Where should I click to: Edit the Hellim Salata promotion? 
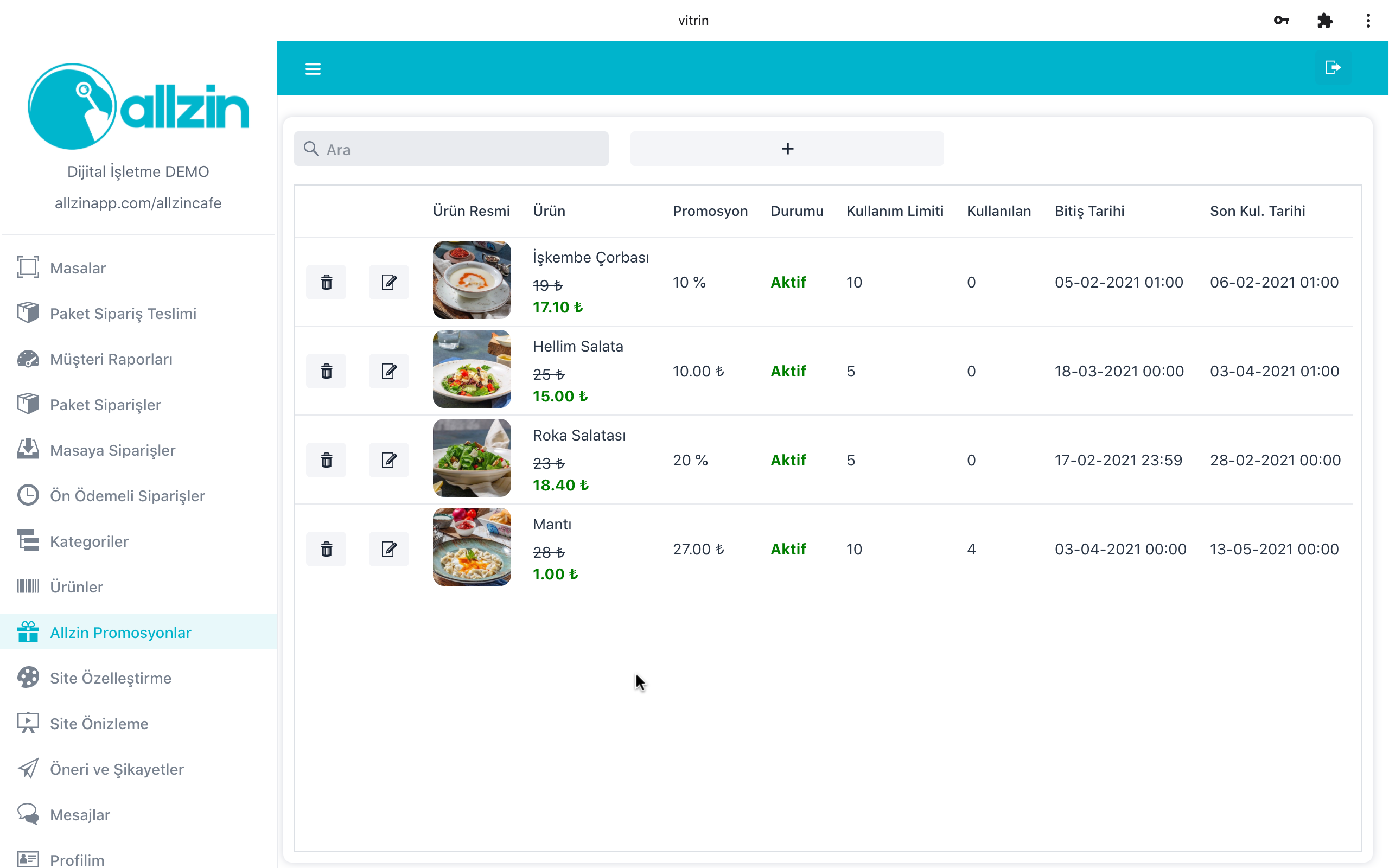pos(388,371)
